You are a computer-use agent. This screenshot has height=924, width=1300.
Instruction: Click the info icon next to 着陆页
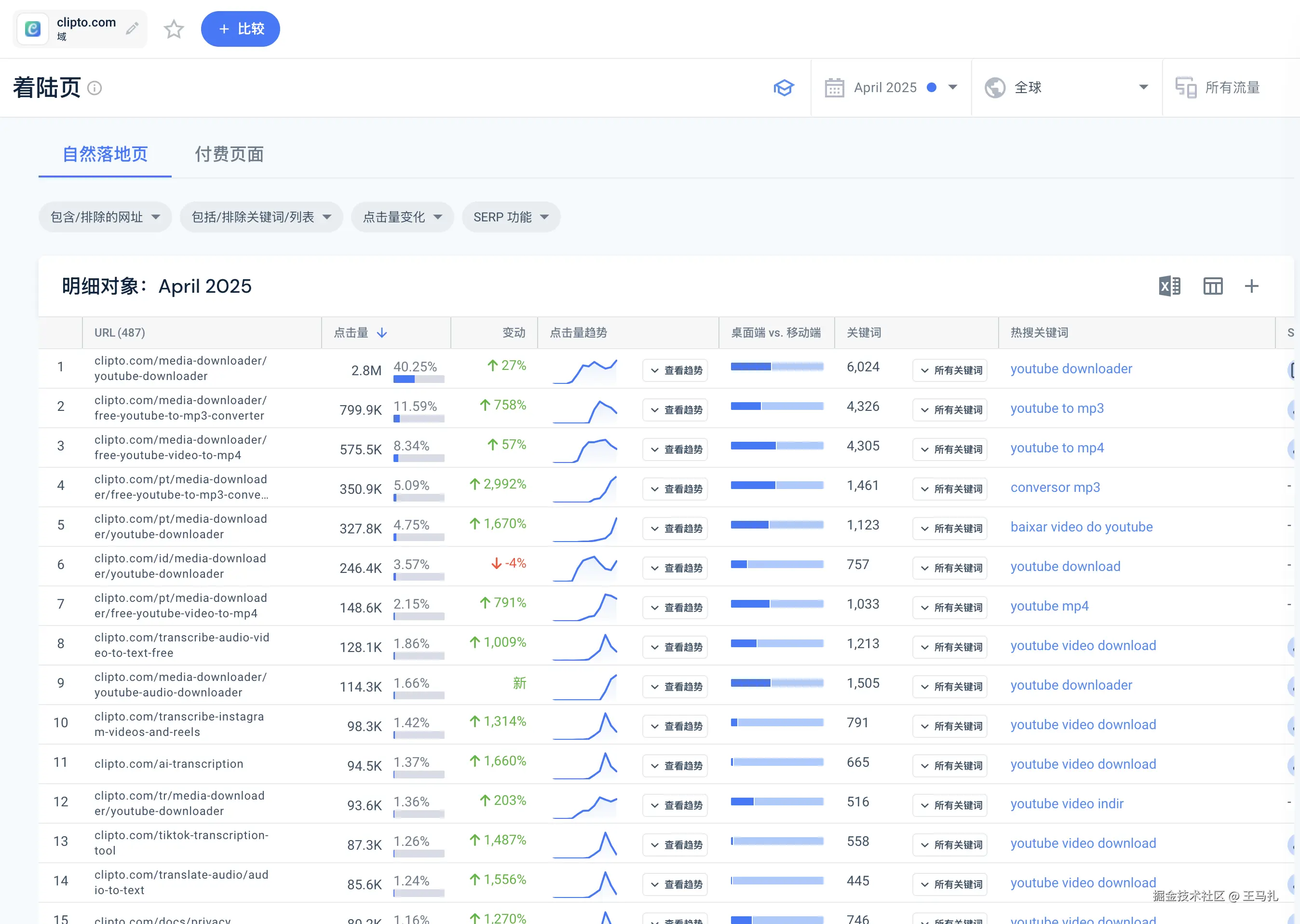[95, 88]
